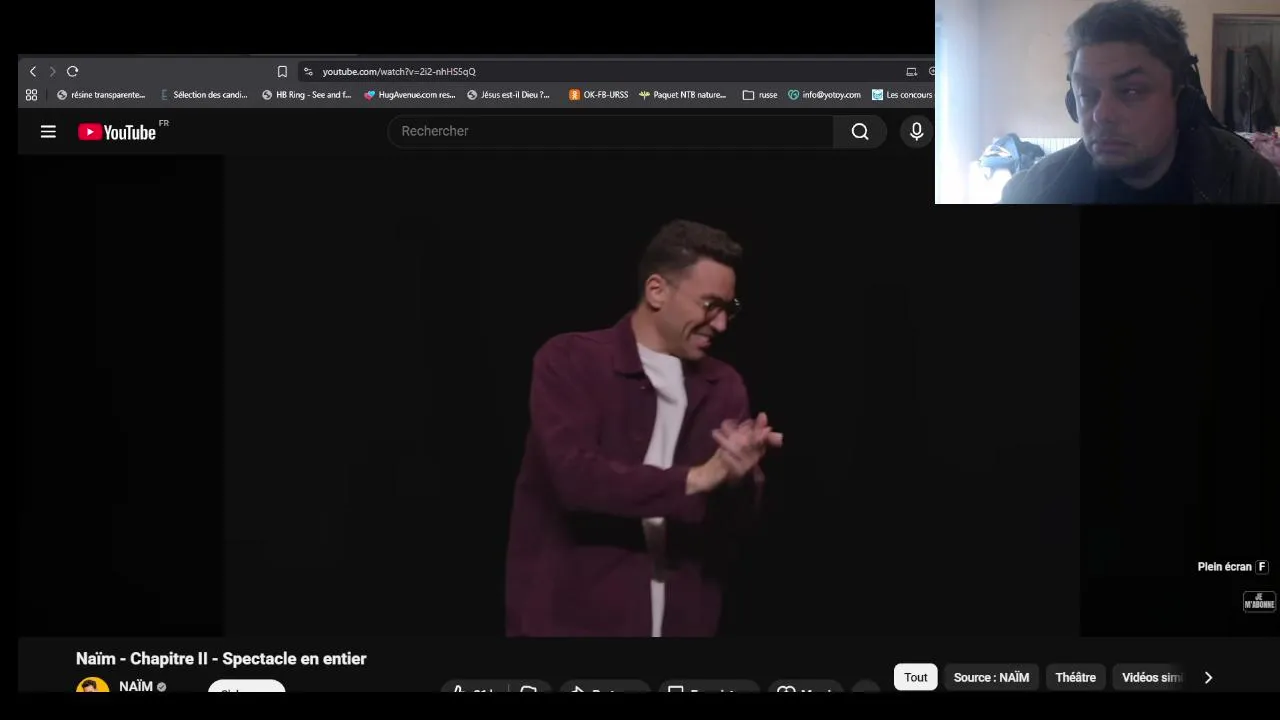1280x720 pixels.
Task: Focus the 'Rechercher' search field
Action: pyautogui.click(x=610, y=131)
